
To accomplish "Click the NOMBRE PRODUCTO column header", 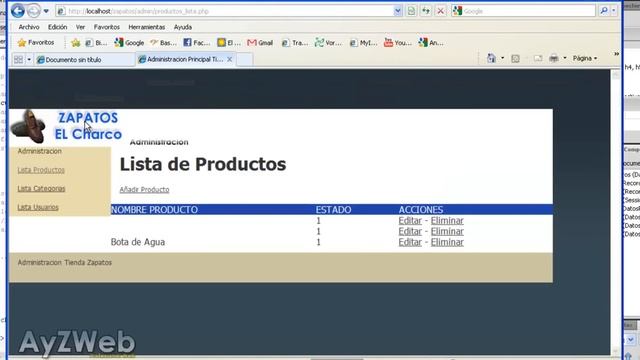I will [154, 210].
